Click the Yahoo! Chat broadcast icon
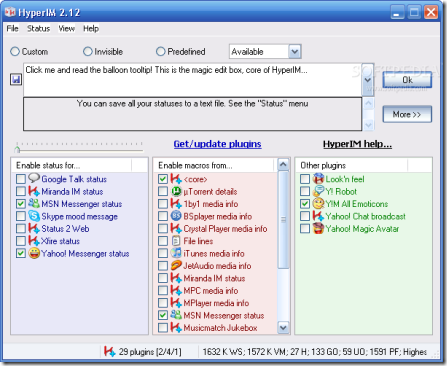Image resolution: width=447 pixels, height=366 pixels. pos(318,216)
